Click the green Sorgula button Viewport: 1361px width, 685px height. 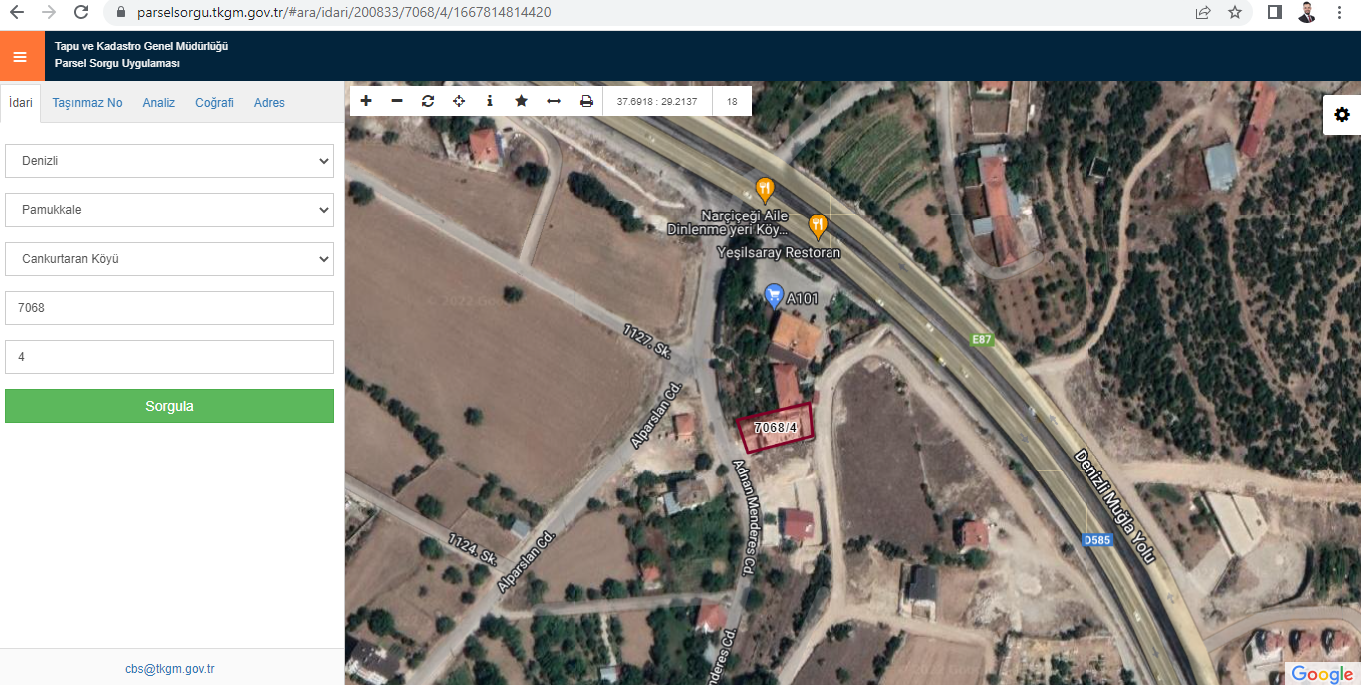(169, 406)
